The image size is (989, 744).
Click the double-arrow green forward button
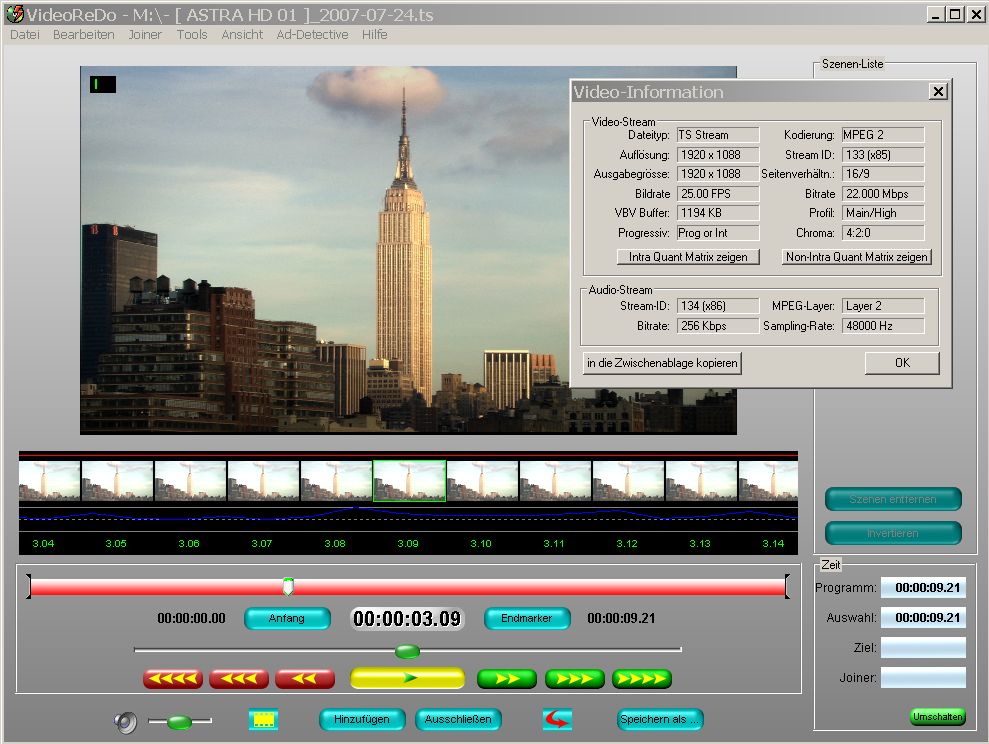click(507, 679)
